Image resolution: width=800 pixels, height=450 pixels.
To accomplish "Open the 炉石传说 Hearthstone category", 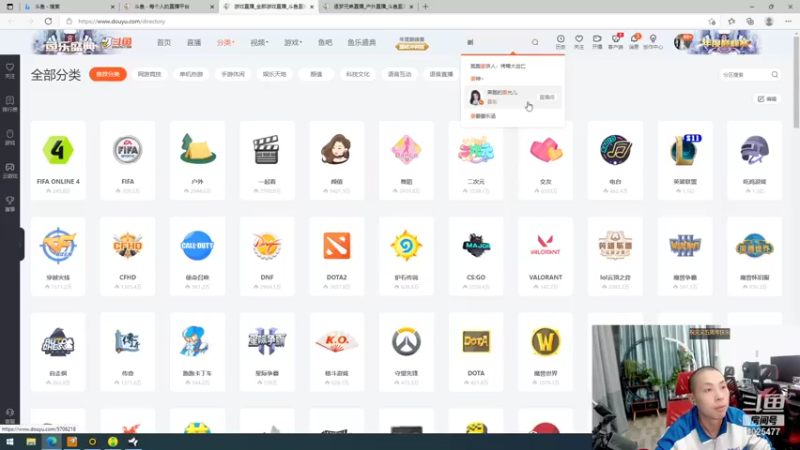I will click(406, 256).
